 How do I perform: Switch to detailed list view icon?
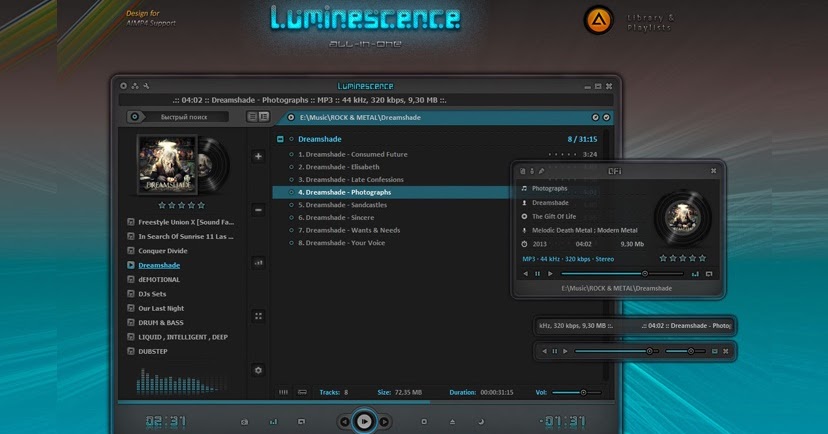pyautogui.click(x=264, y=117)
